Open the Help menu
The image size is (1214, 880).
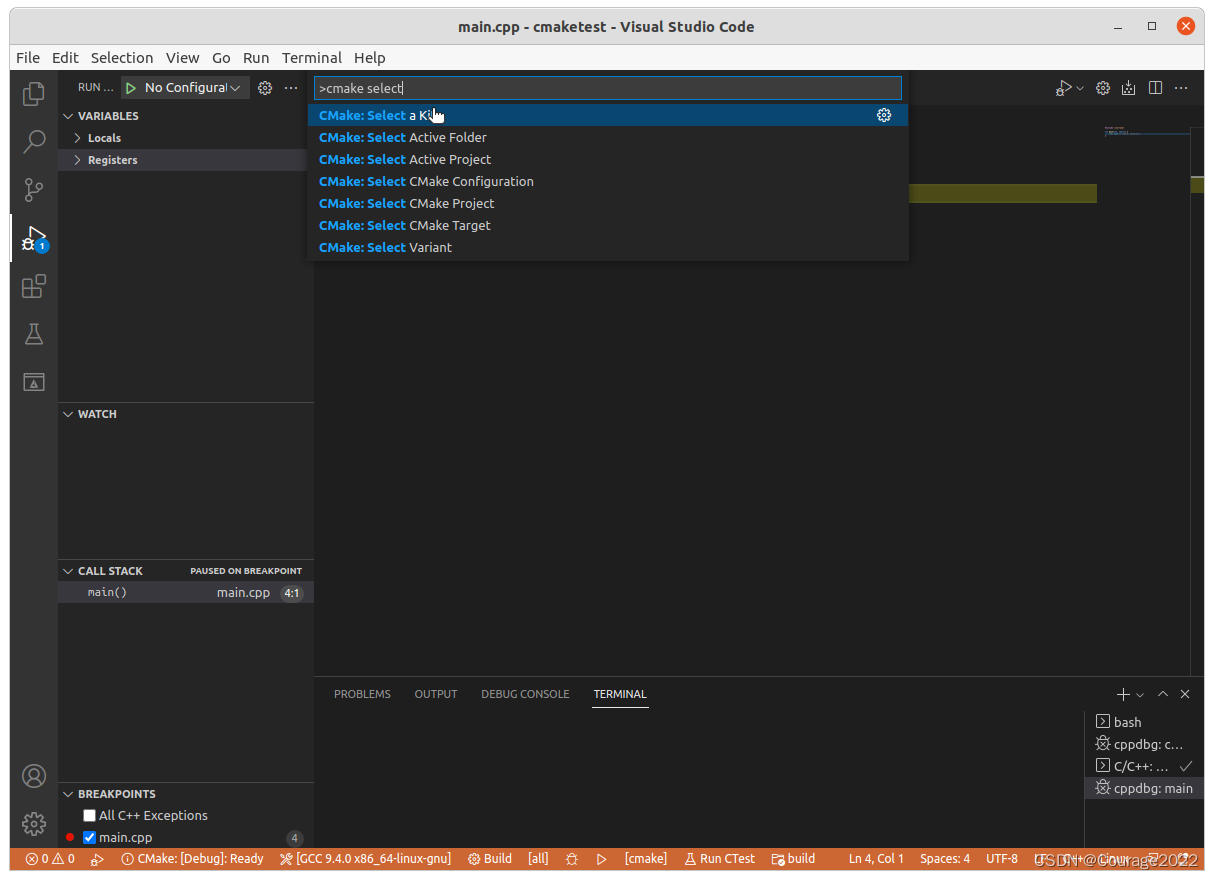[370, 58]
